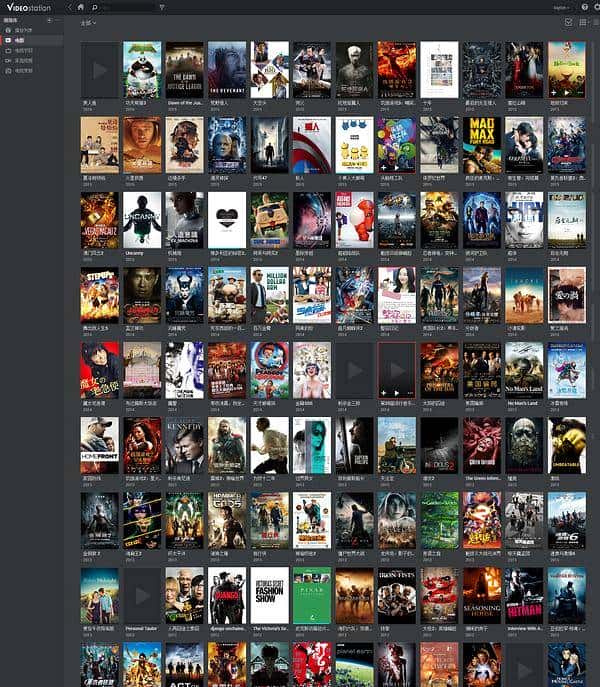Open the blank placeholder poster in the first row
The height and width of the screenshot is (687, 600).
[x=99, y=70]
